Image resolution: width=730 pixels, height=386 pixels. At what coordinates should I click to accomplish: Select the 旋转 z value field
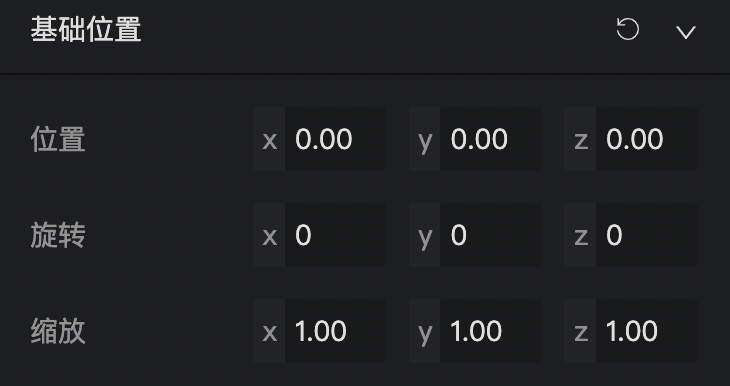click(647, 235)
